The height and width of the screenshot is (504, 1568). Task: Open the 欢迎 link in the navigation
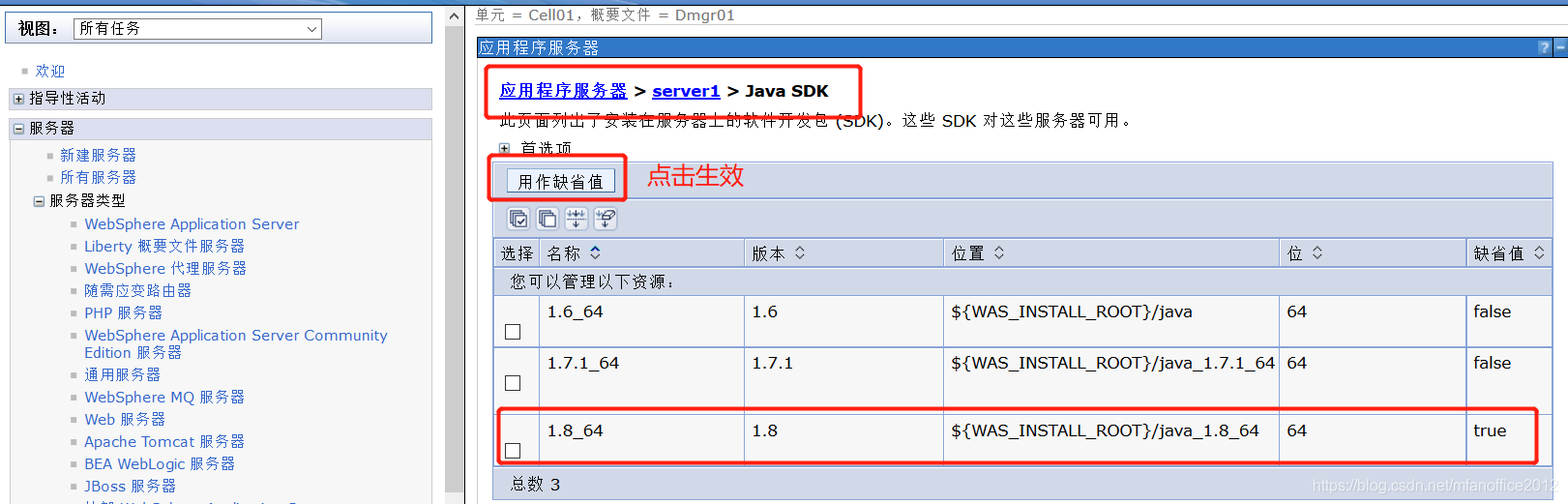[x=50, y=71]
